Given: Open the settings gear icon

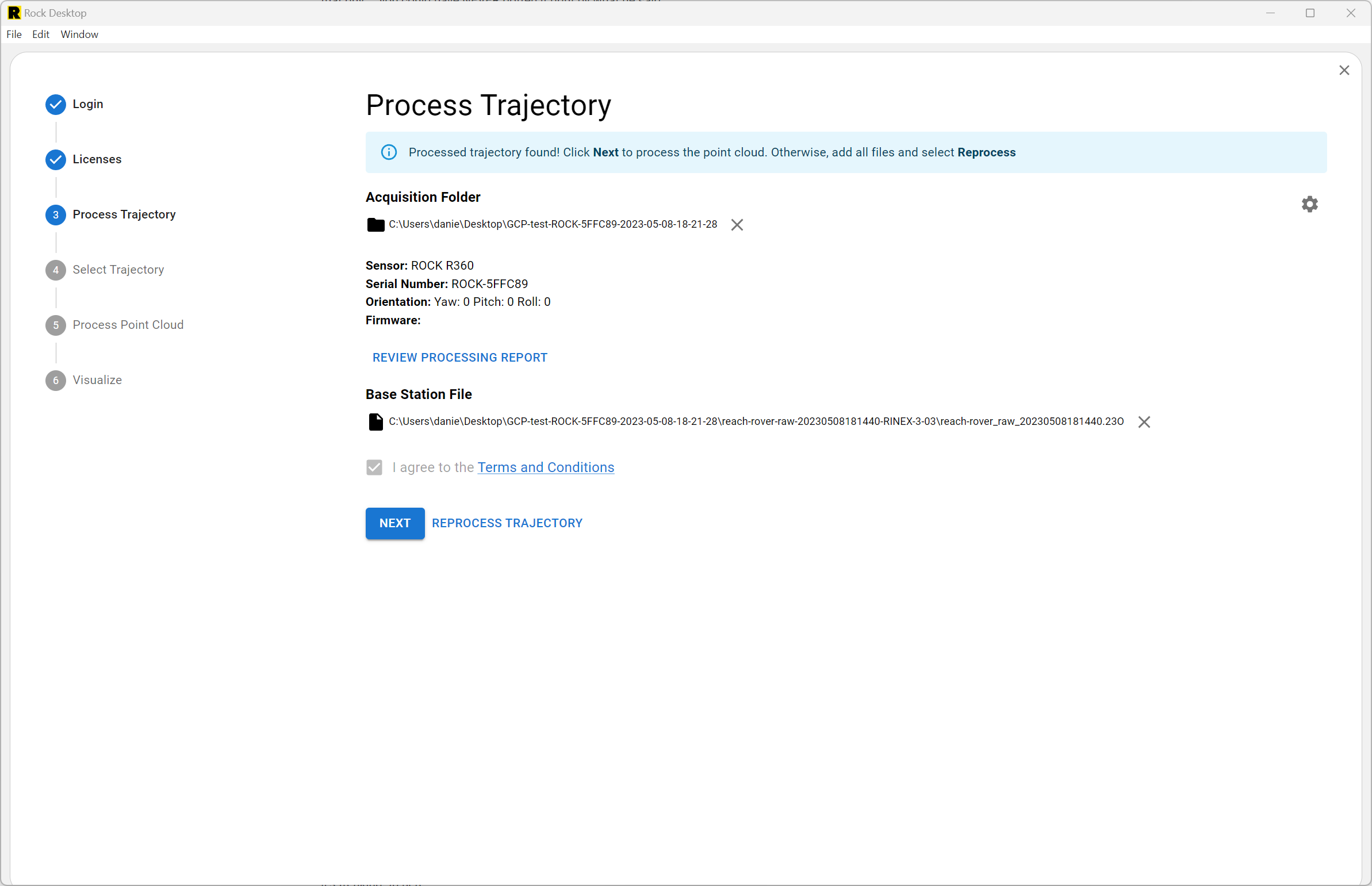Looking at the screenshot, I should pos(1309,204).
